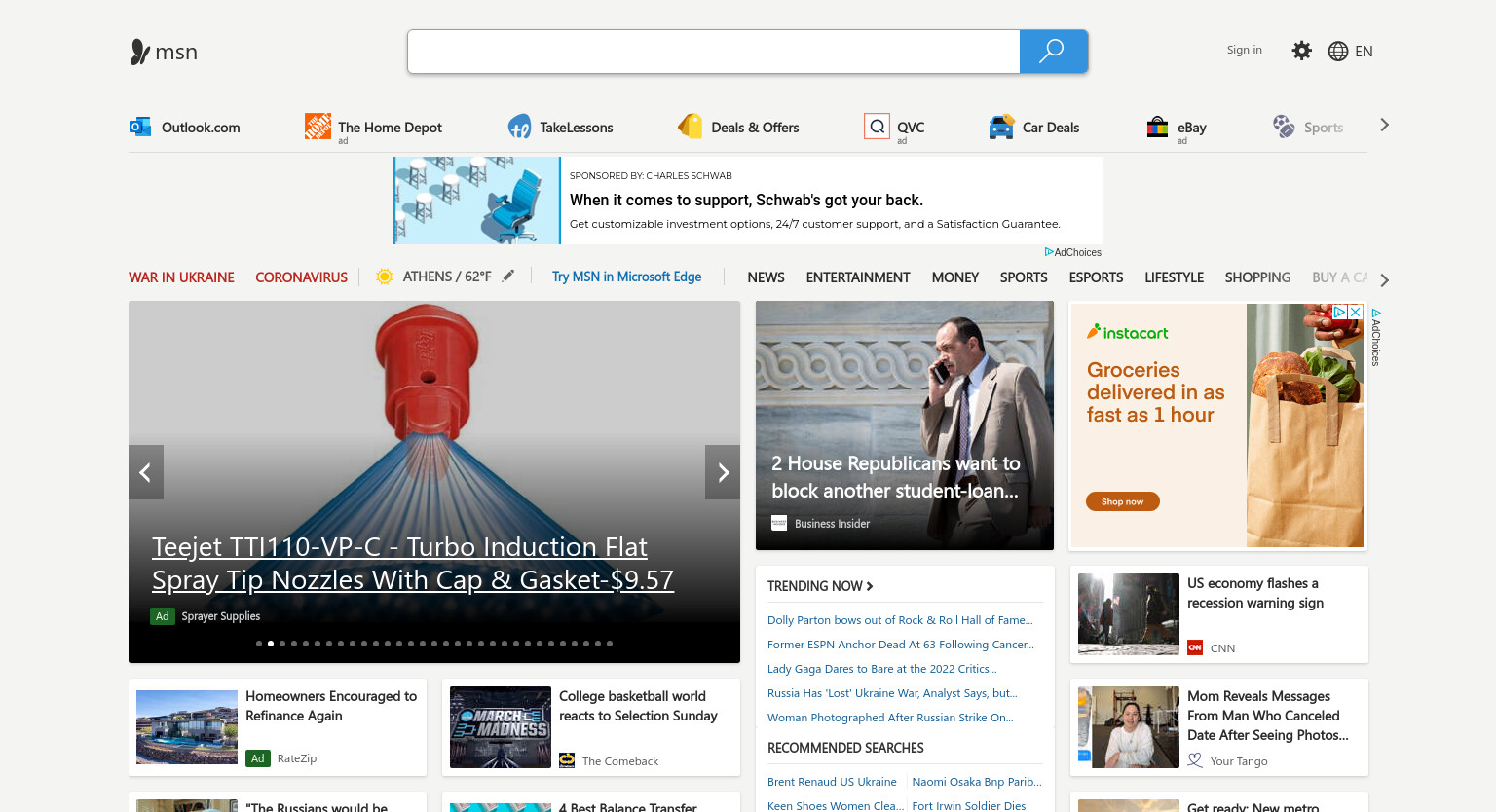This screenshot has height=812, width=1496.
Task: Open the ESPORTS tab
Action: pos(1096,277)
